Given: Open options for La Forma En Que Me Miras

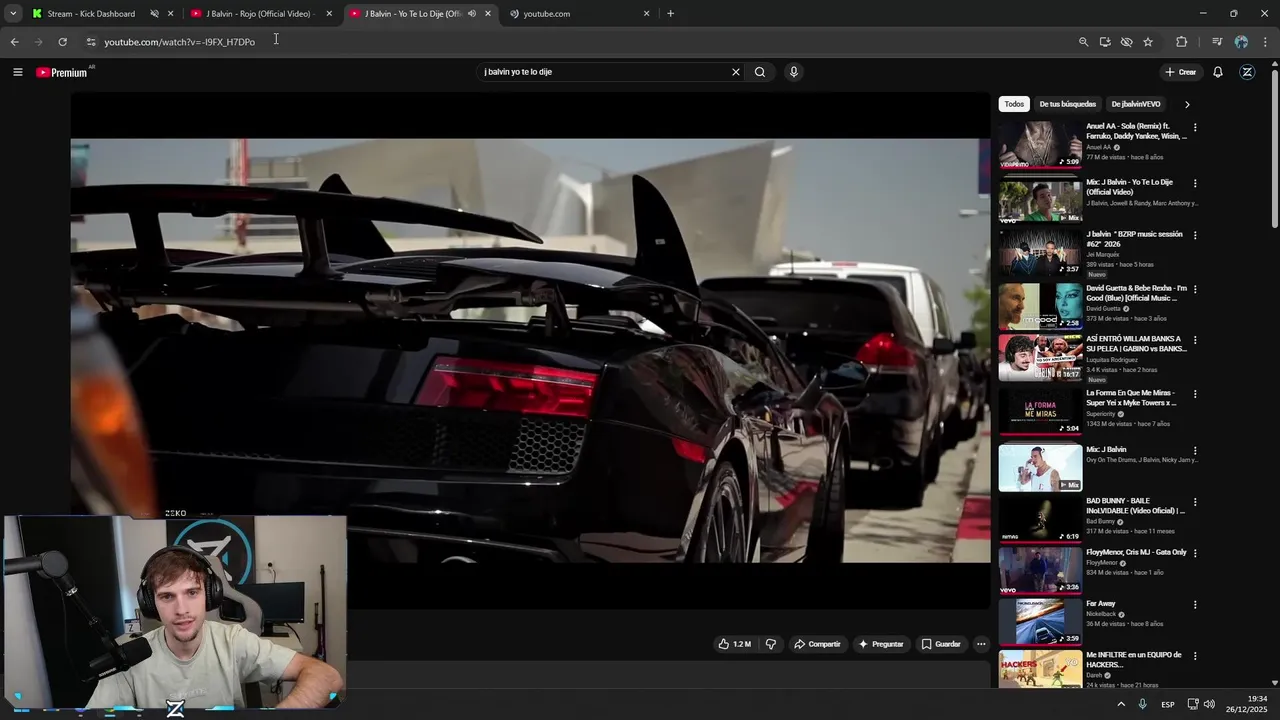Looking at the screenshot, I should point(1195,394).
